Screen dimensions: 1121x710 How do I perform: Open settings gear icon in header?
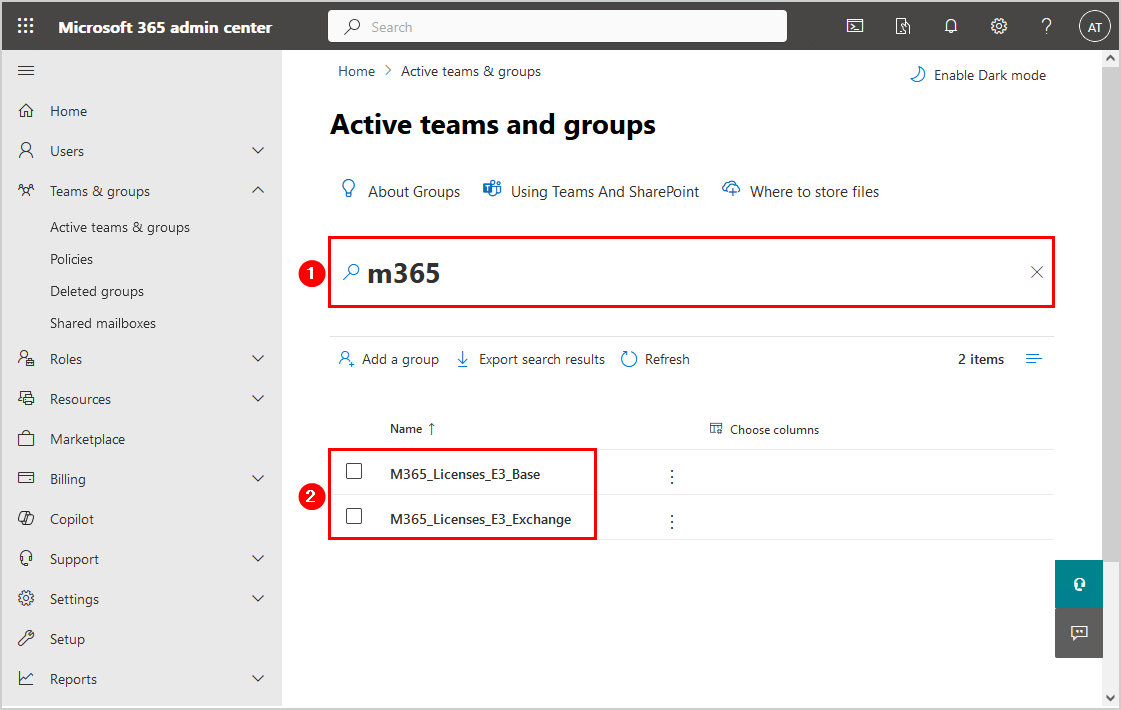click(999, 26)
